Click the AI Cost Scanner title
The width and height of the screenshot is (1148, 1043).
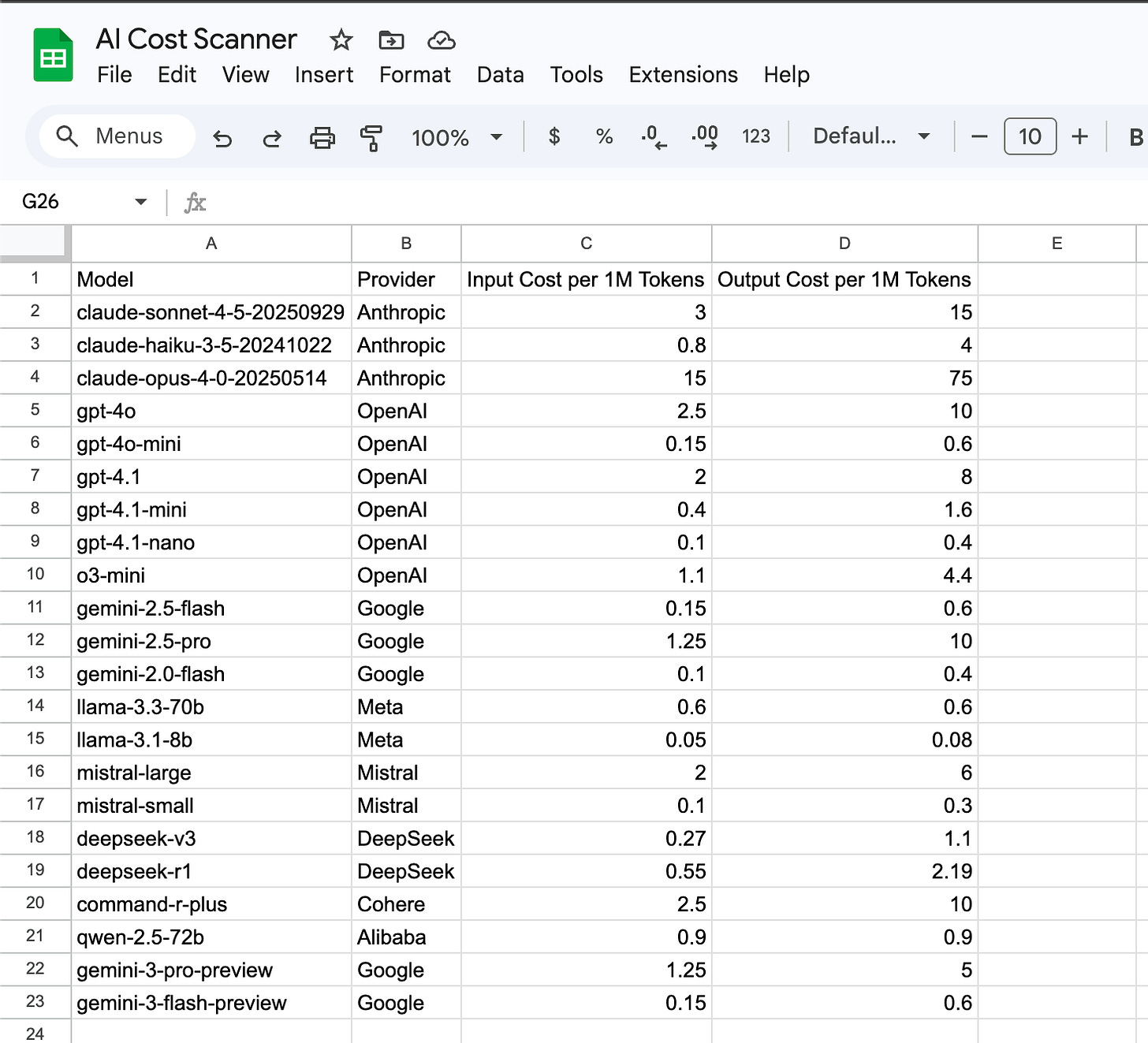click(196, 39)
